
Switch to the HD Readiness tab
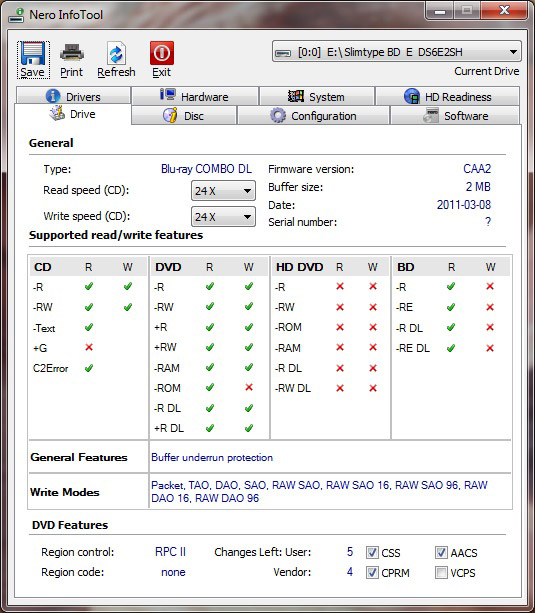[448, 96]
